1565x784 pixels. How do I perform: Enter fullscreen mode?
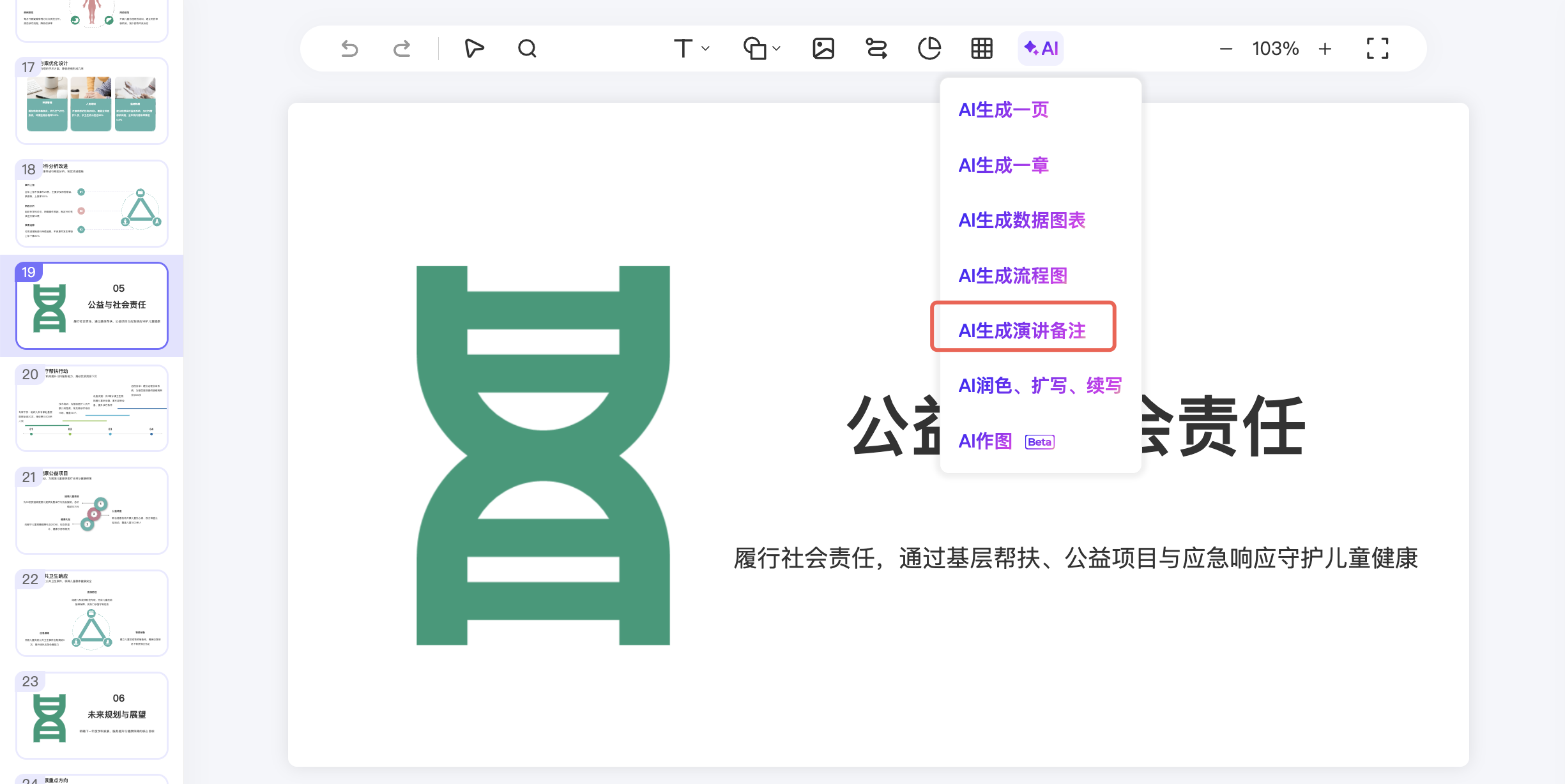[1377, 49]
